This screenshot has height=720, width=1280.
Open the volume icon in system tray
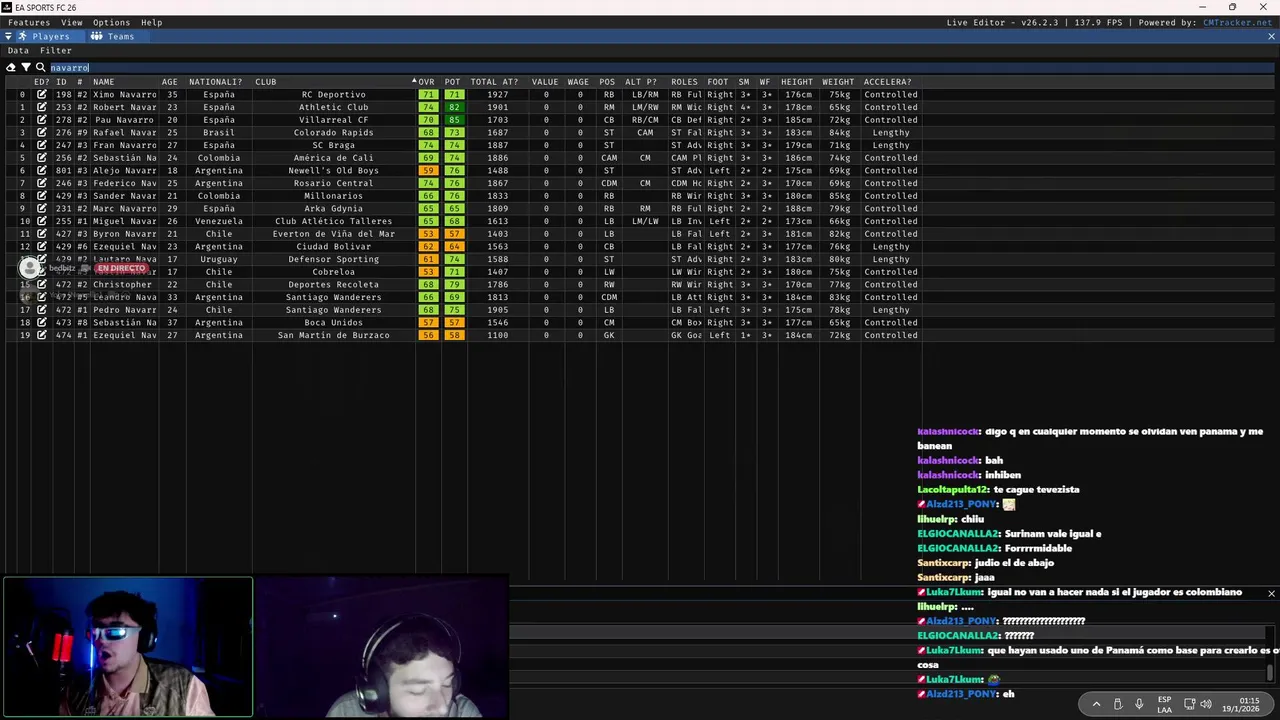point(1206,704)
